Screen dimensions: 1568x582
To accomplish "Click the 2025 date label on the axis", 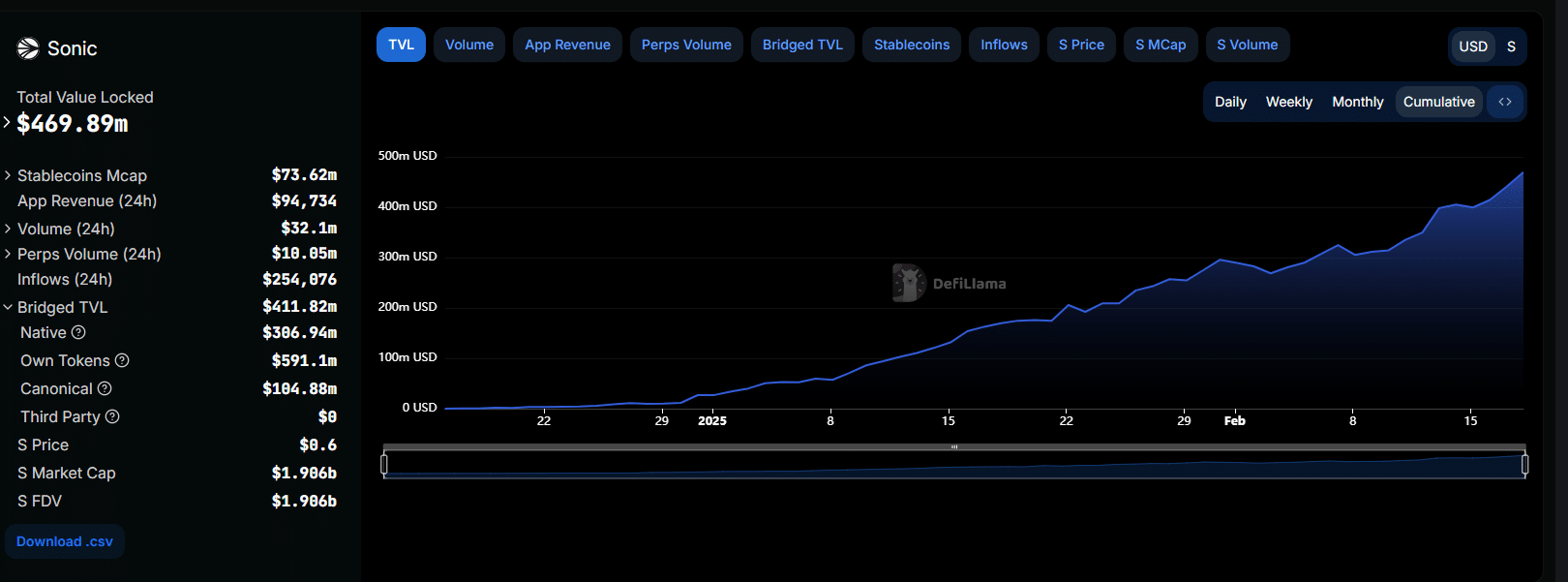I will click(712, 420).
